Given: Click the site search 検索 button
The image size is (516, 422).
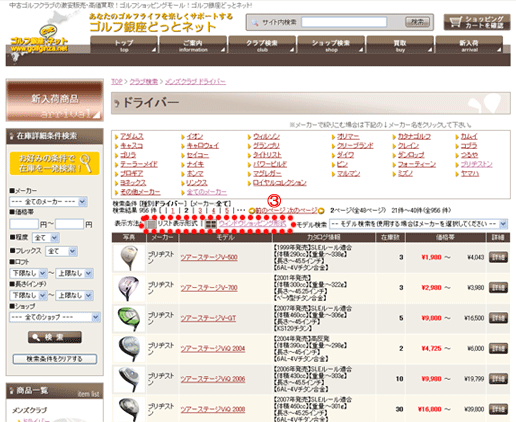Looking at the screenshot, I should [x=417, y=22].
